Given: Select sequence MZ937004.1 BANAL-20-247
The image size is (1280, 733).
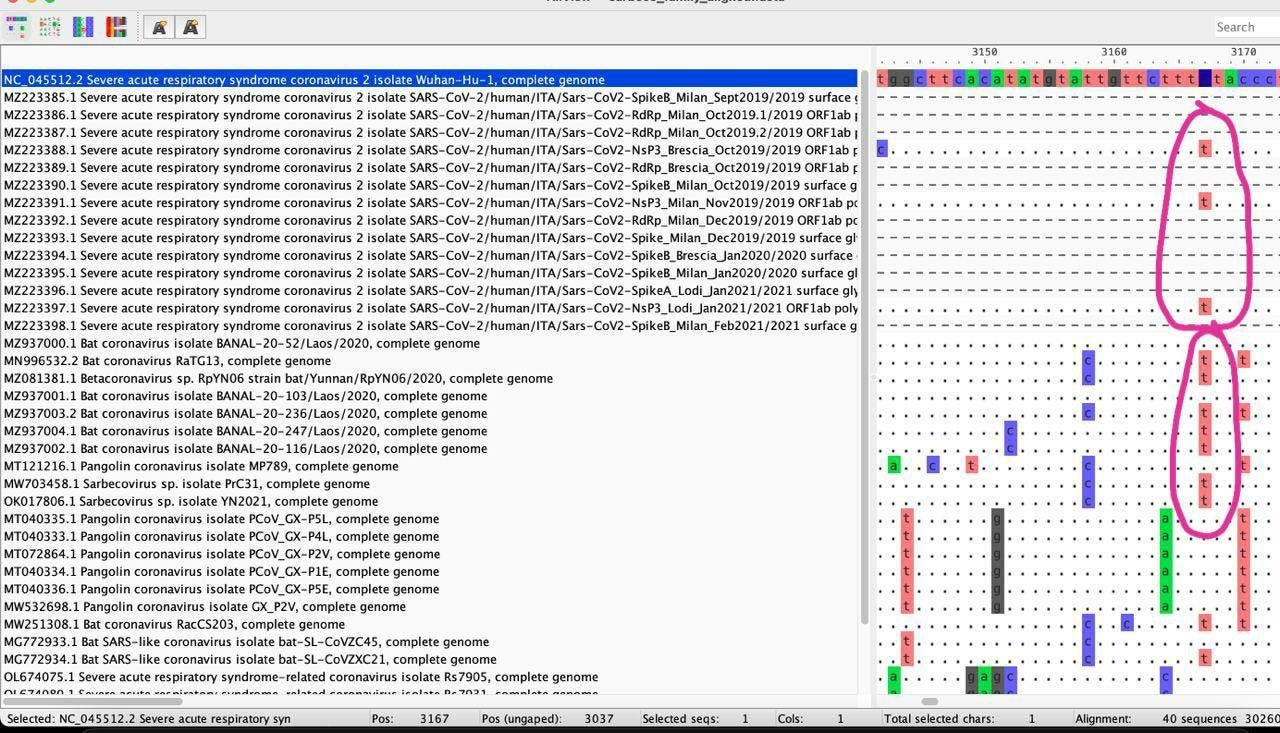Looking at the screenshot, I should pyautogui.click(x=429, y=431).
